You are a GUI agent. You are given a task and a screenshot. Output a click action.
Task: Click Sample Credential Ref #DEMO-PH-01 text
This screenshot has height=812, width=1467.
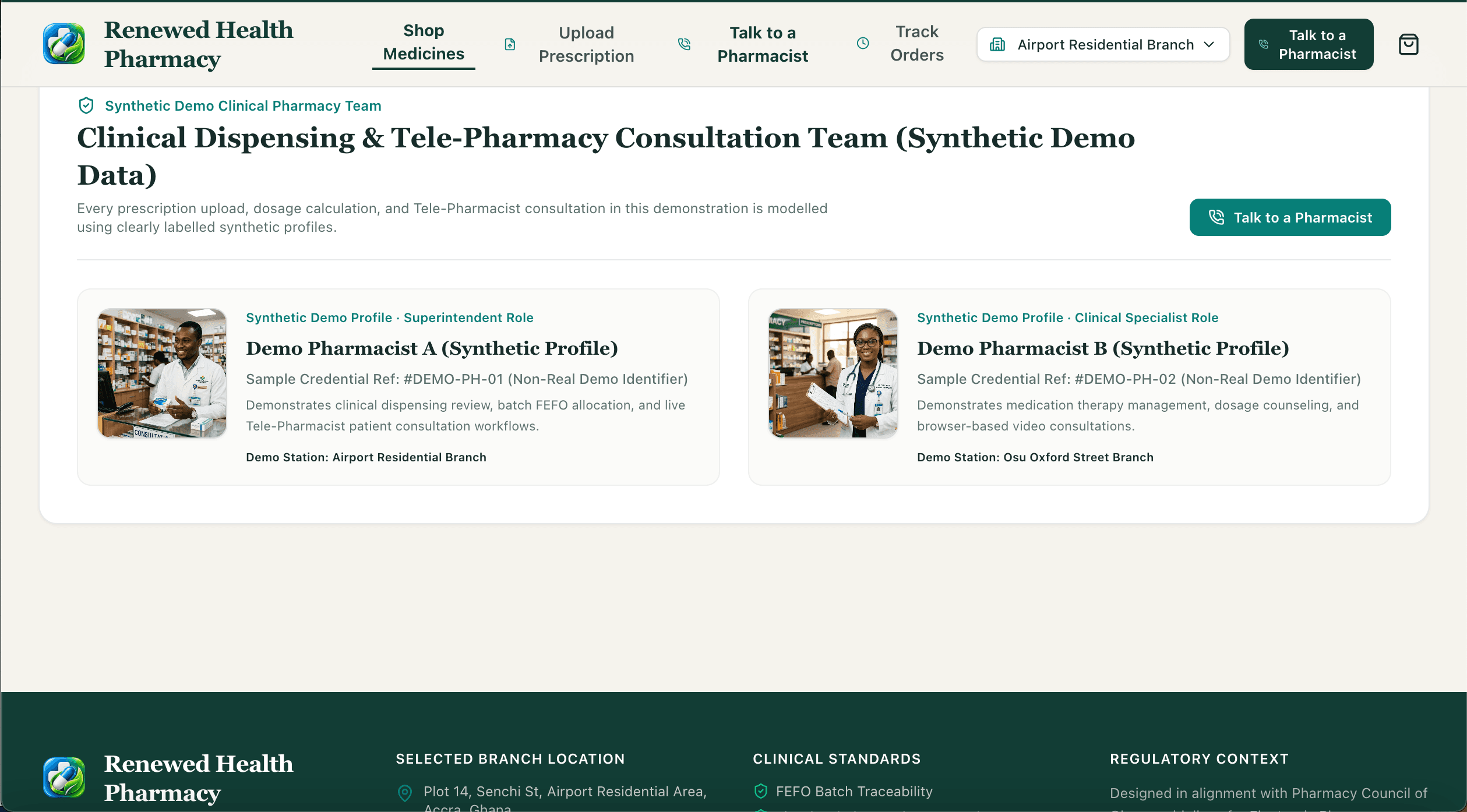(467, 379)
